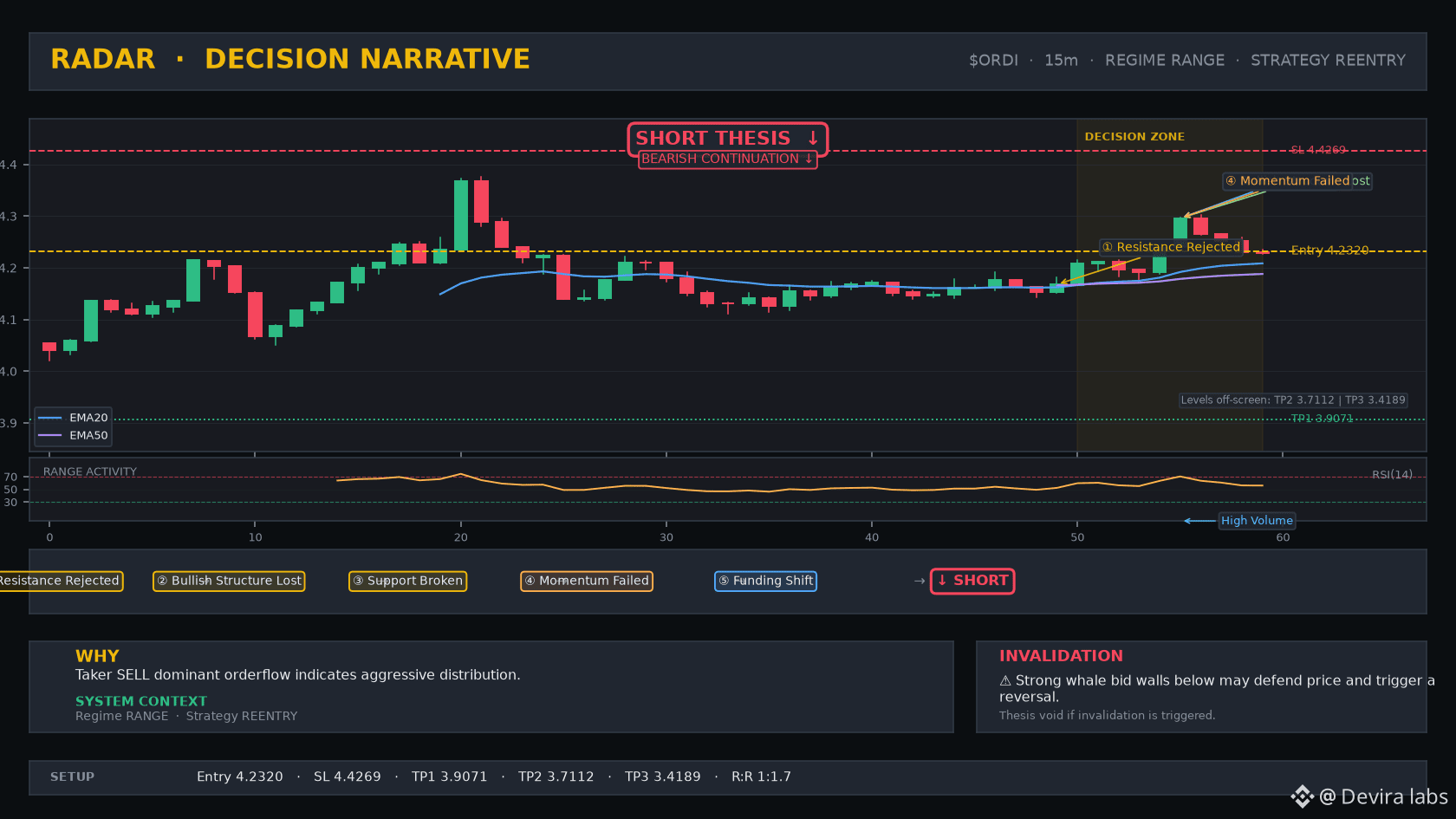Click 'Thesis void if invalidation is triggered.'
The height and width of the screenshot is (819, 1456).
click(x=1107, y=716)
